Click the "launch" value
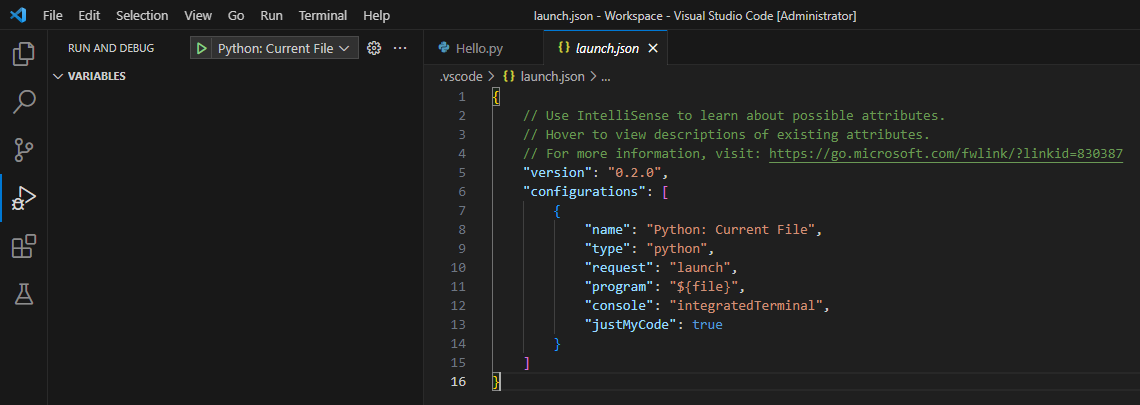The width and height of the screenshot is (1140, 405). pos(699,268)
